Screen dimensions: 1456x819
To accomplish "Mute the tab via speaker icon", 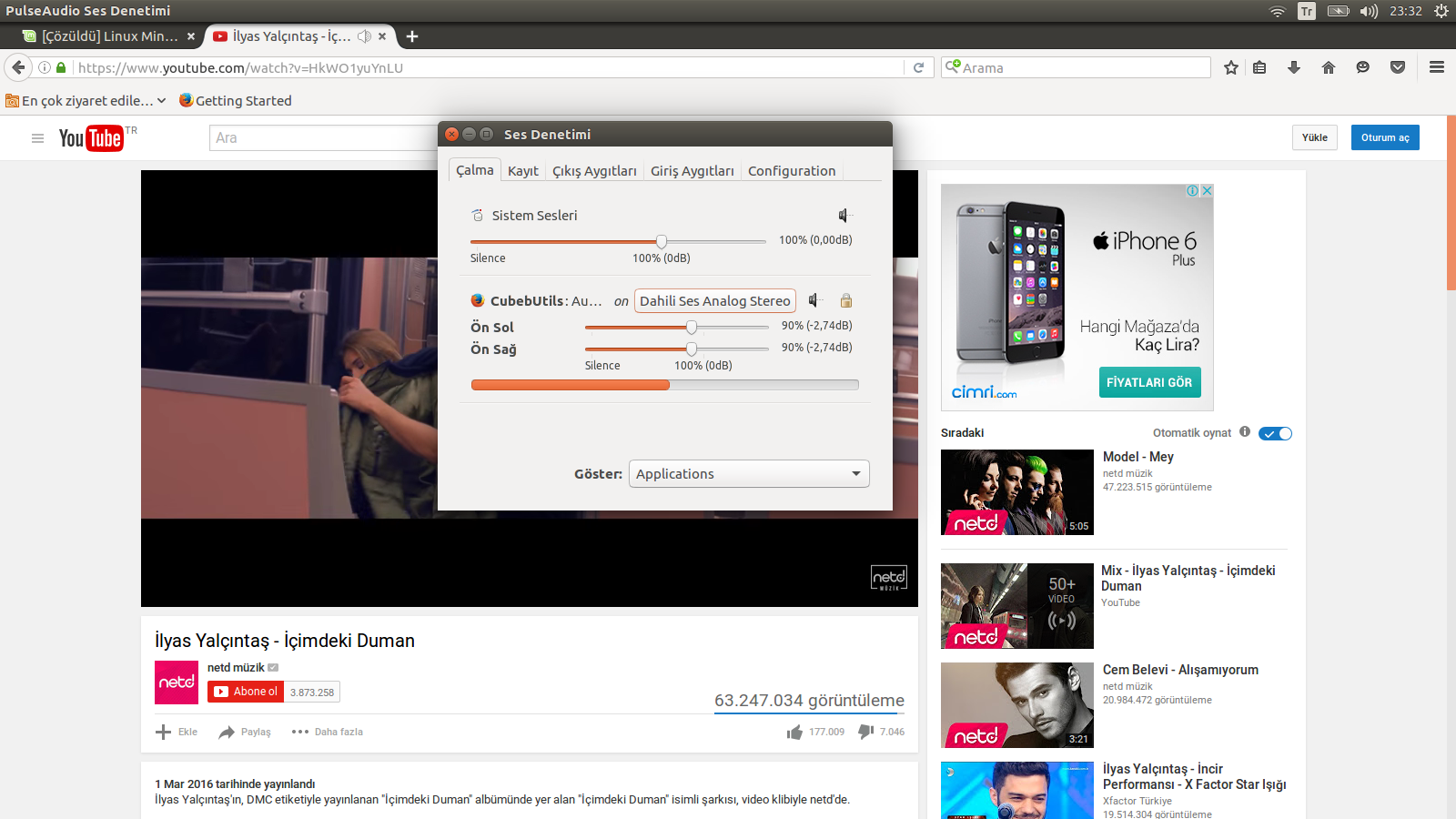I will (x=364, y=36).
